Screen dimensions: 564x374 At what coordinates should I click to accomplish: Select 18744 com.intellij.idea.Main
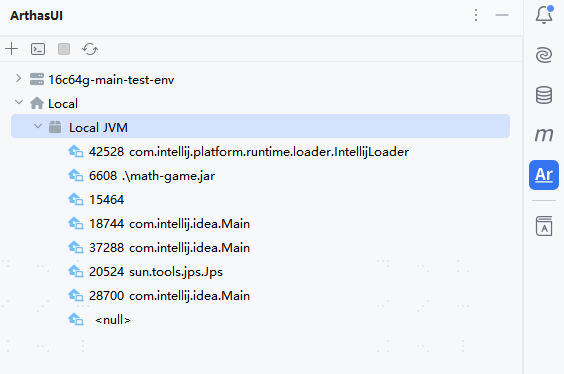tap(169, 224)
